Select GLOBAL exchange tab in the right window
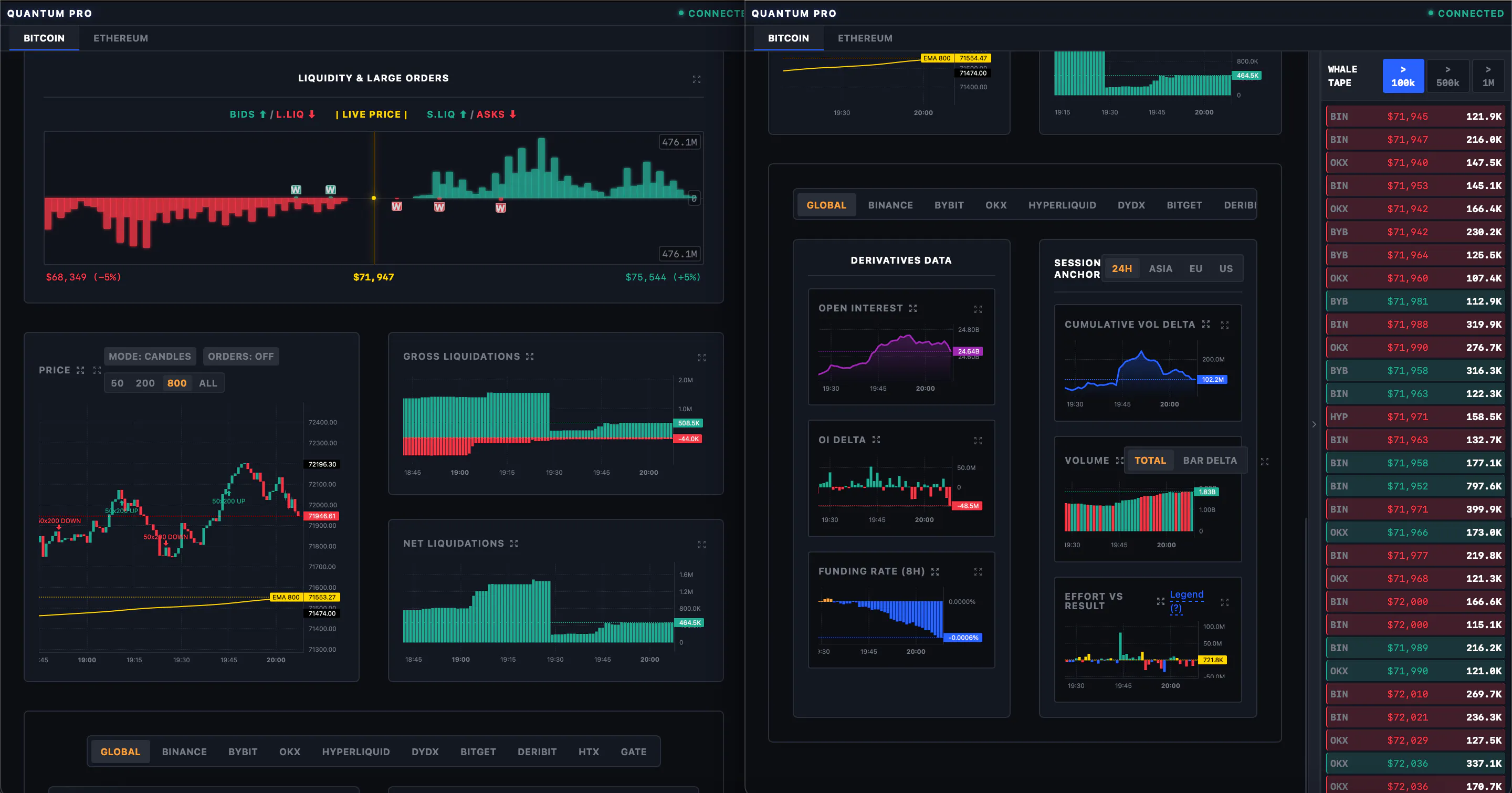This screenshot has width=1512, height=793. point(826,205)
